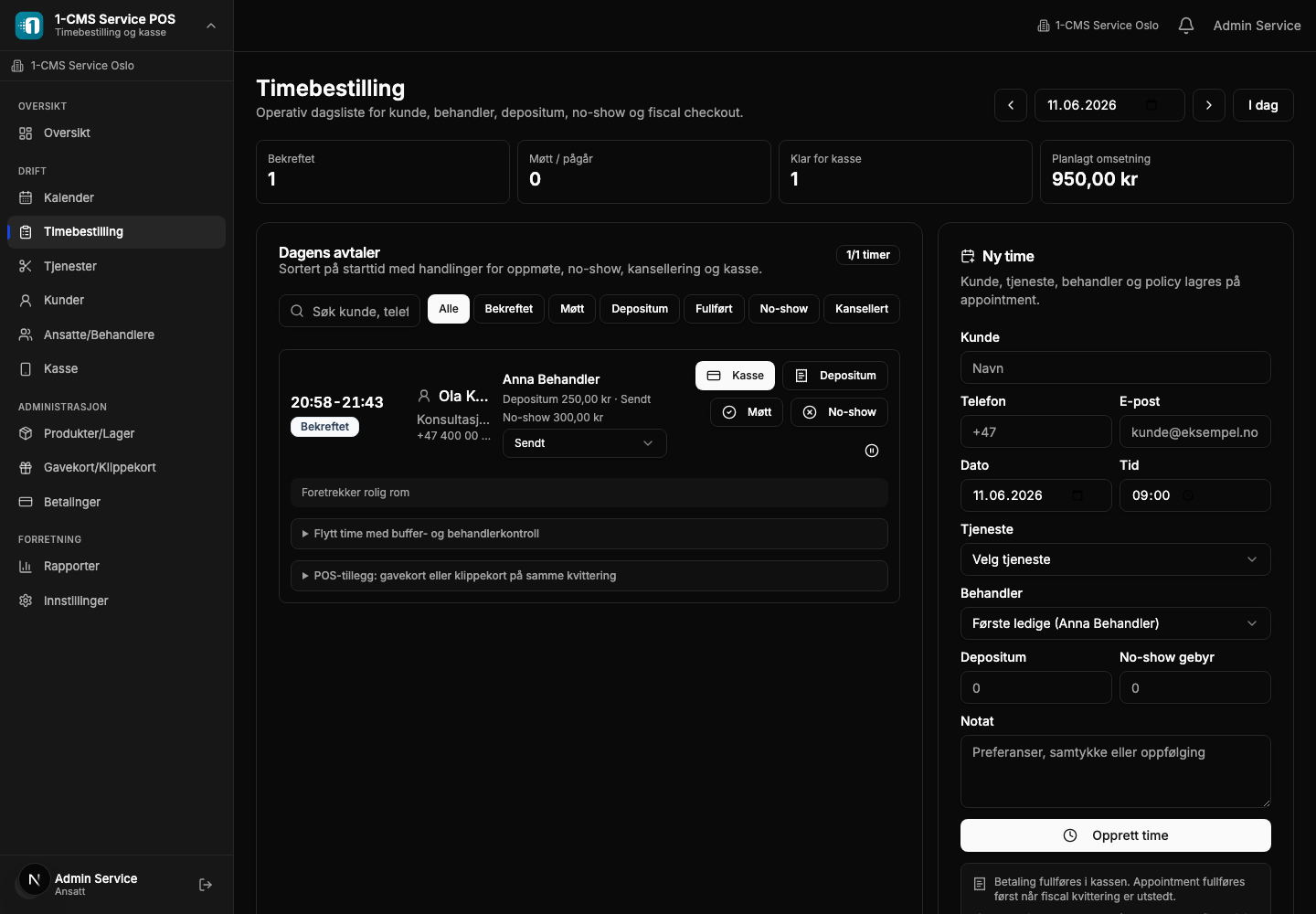Select the Alle filter tab

click(x=449, y=309)
